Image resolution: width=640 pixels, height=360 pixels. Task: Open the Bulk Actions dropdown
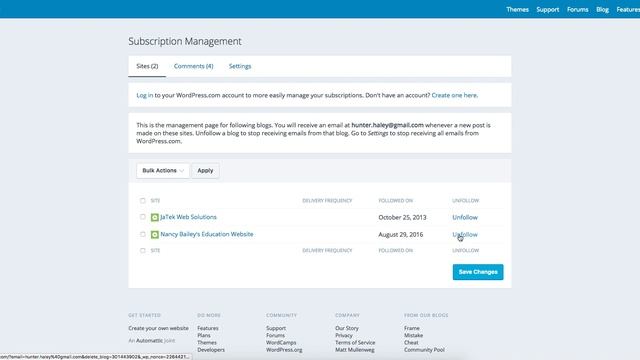tap(163, 171)
